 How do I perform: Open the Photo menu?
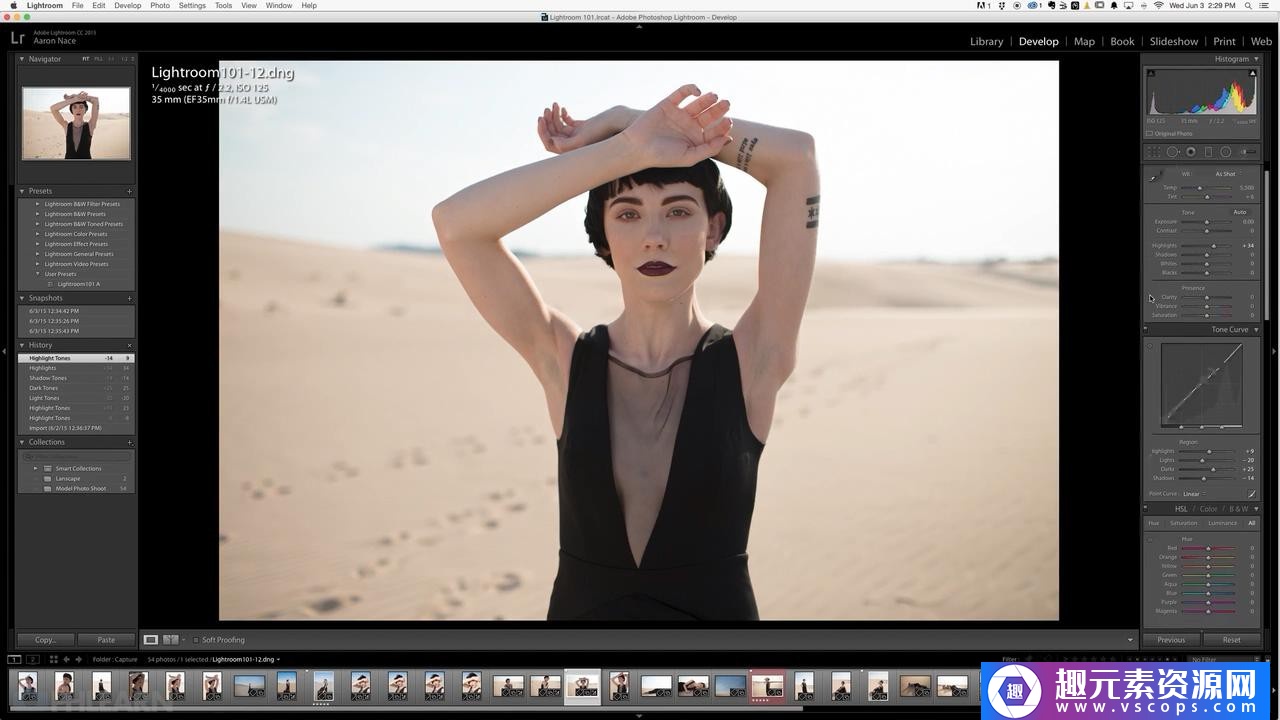pyautogui.click(x=159, y=5)
